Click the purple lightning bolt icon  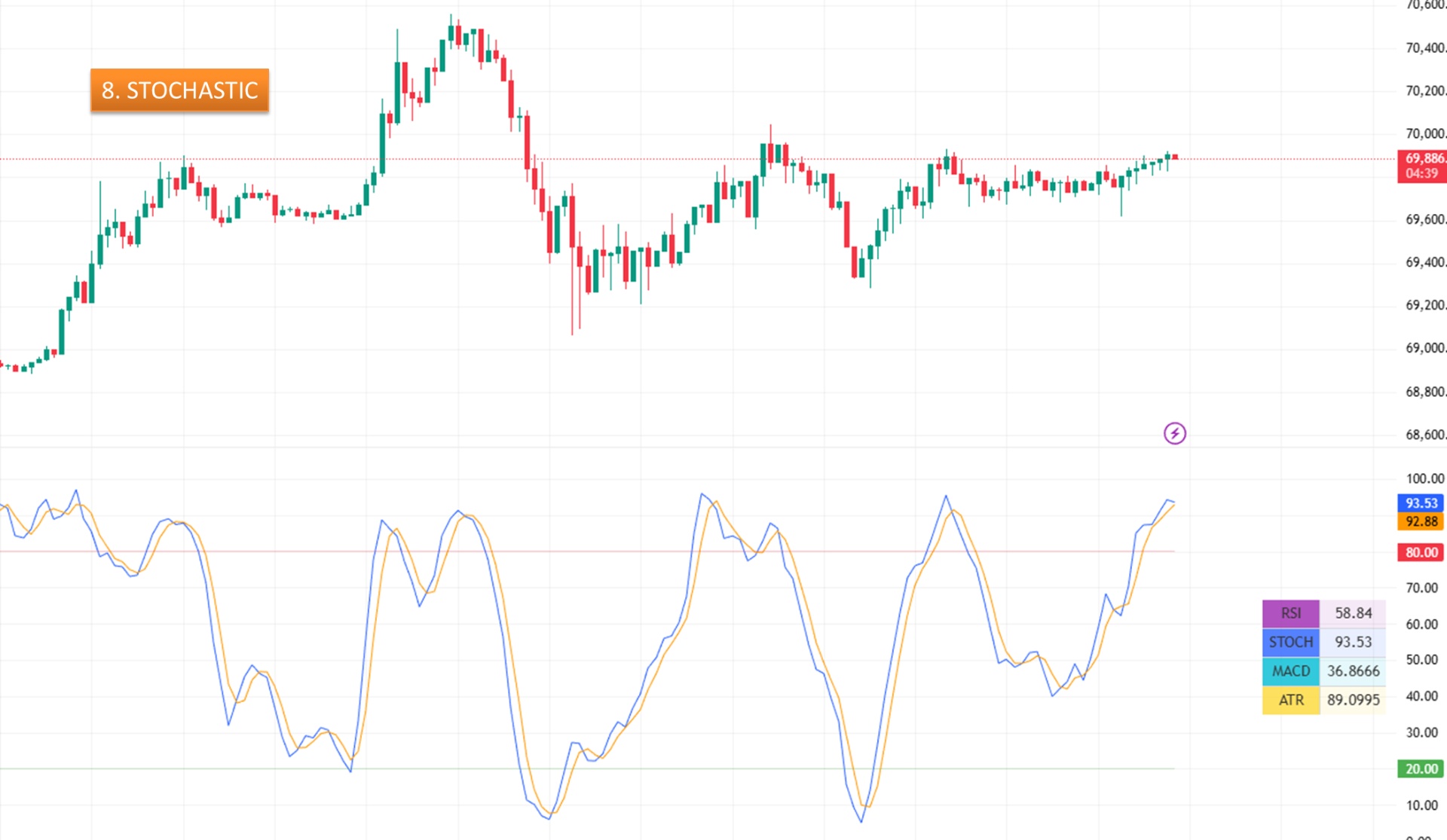coord(1174,433)
